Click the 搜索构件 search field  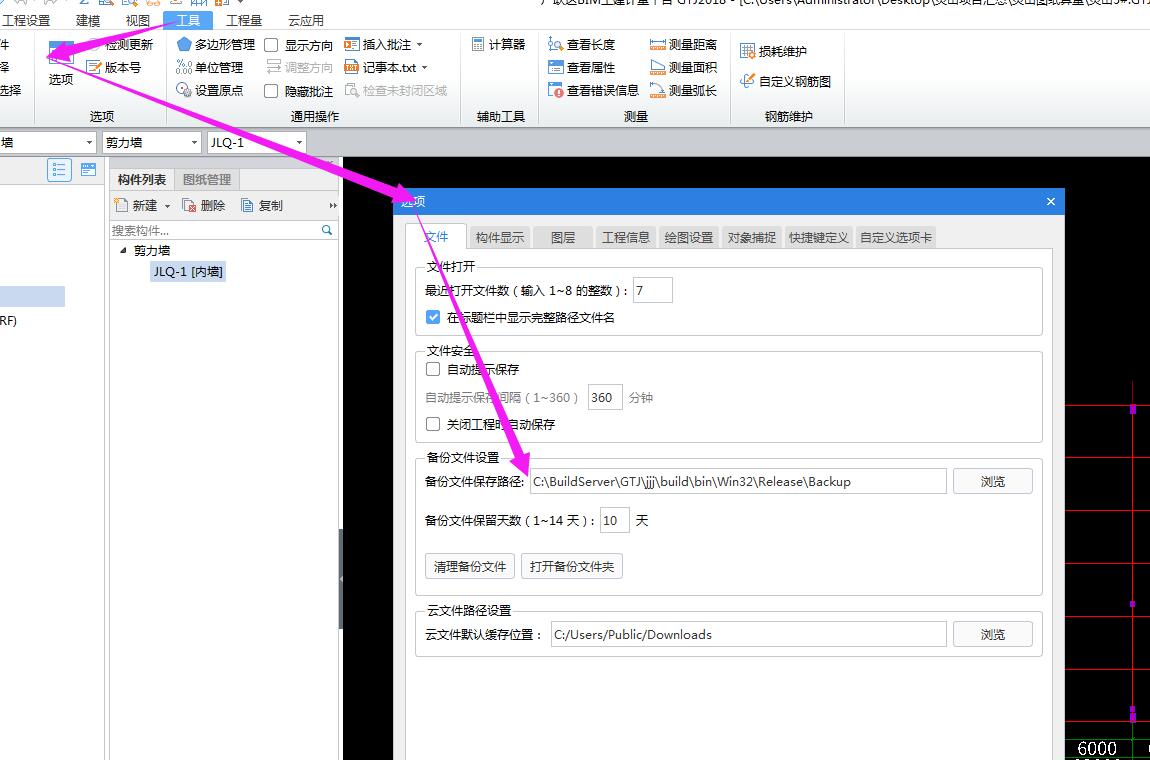(216, 230)
